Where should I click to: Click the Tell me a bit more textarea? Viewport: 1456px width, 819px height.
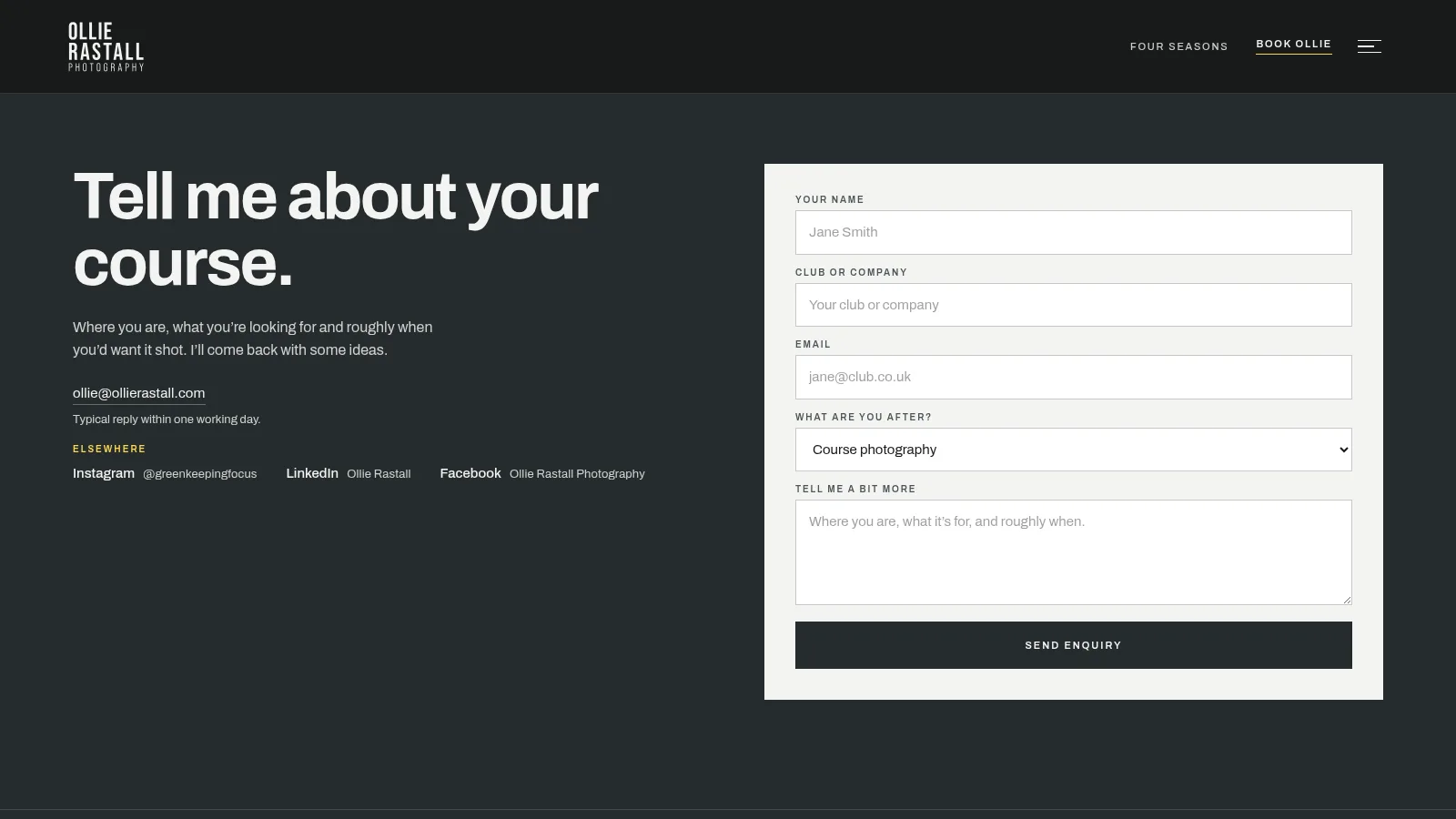pos(1073,552)
